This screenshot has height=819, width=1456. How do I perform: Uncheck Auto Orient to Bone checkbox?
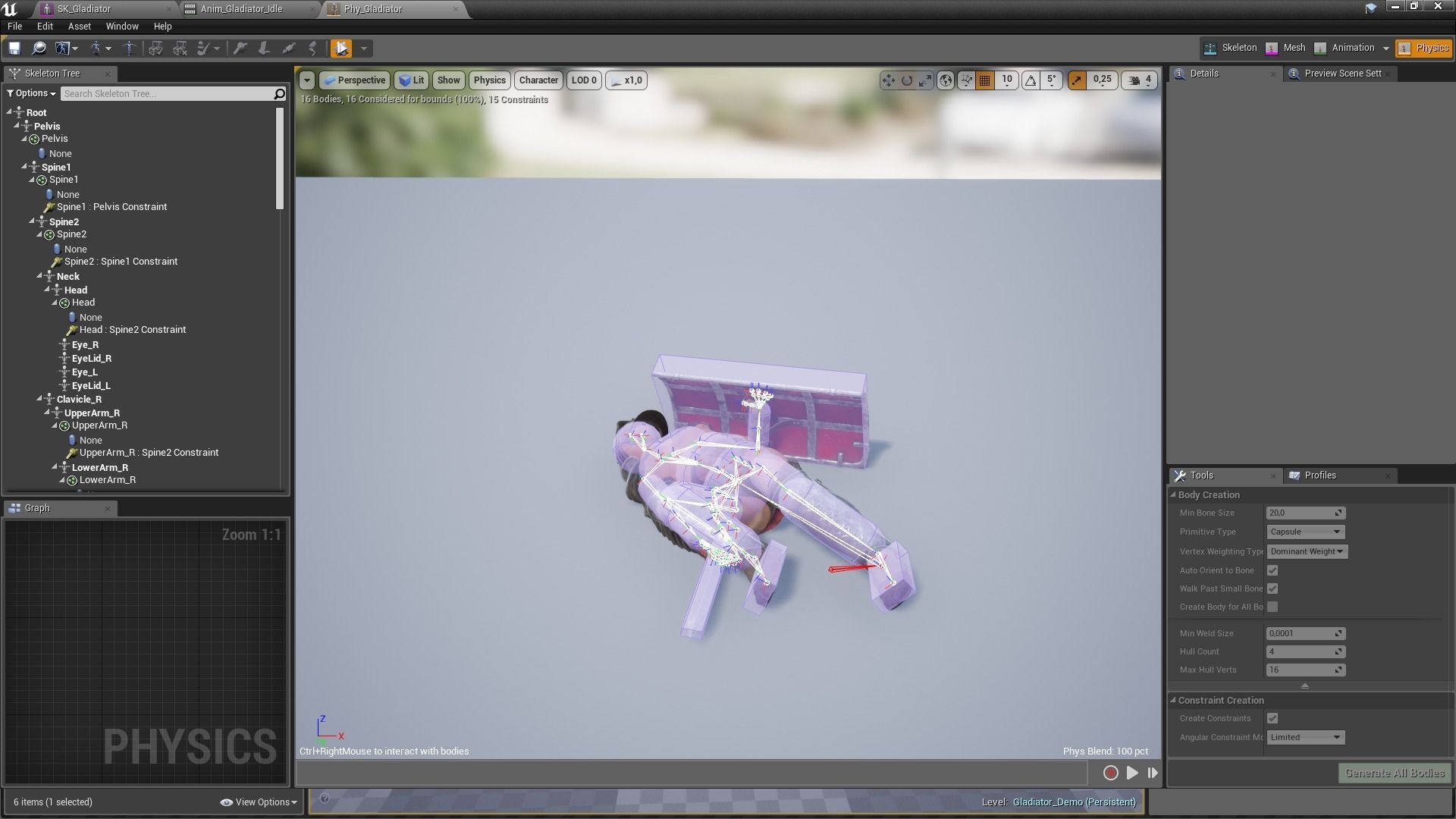tap(1272, 570)
